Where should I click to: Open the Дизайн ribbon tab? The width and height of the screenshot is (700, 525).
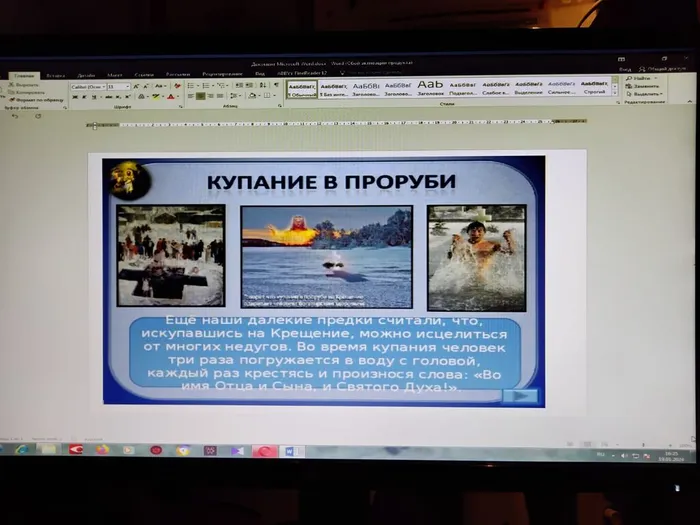[x=86, y=75]
